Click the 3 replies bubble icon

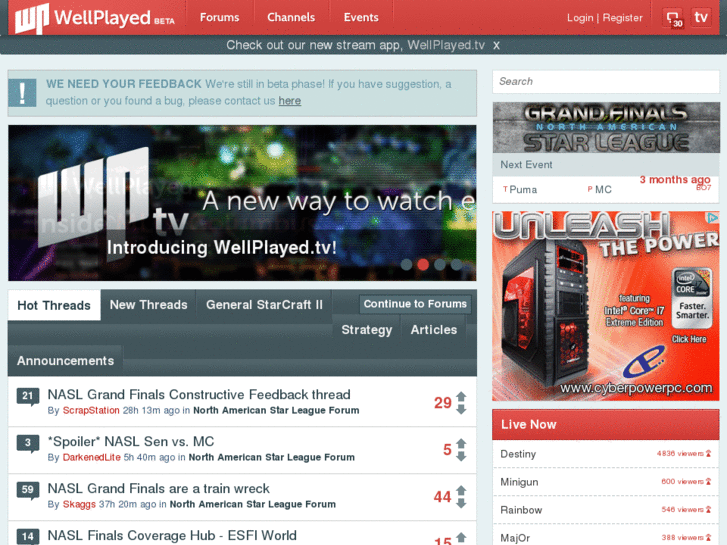(28, 443)
